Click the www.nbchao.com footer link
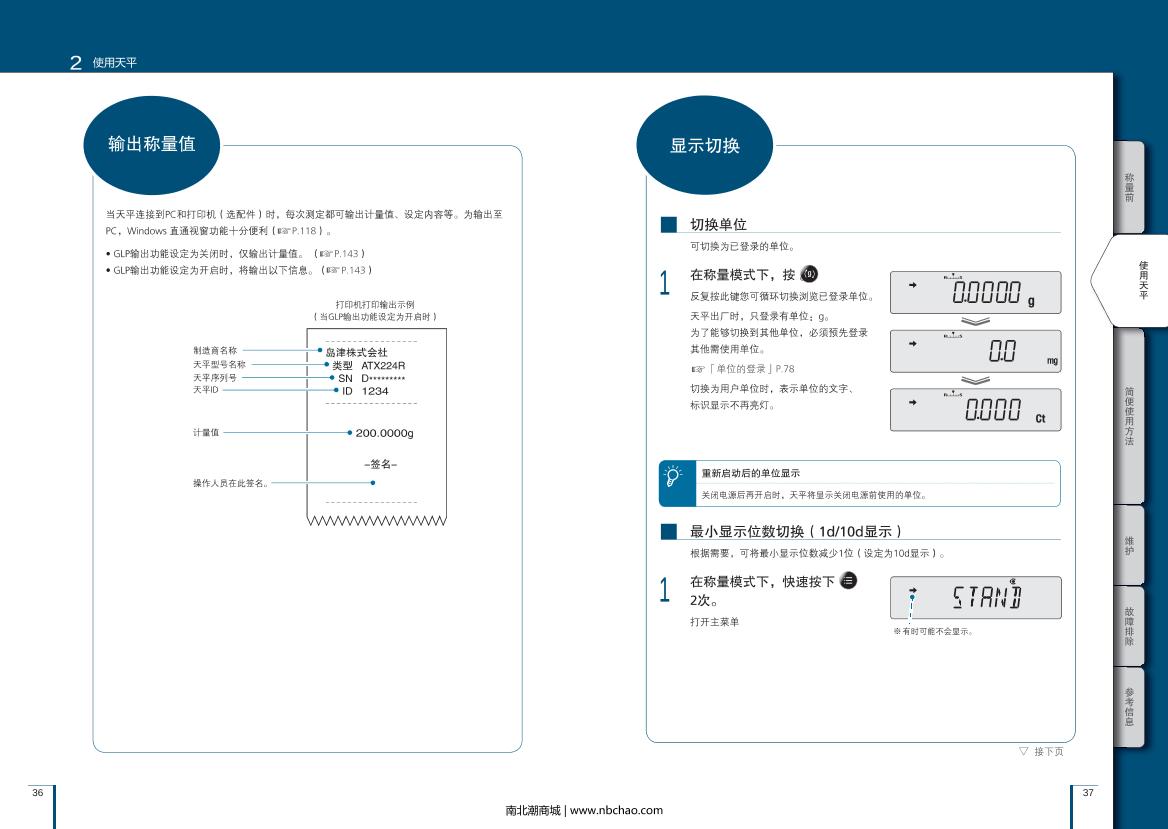 point(616,810)
